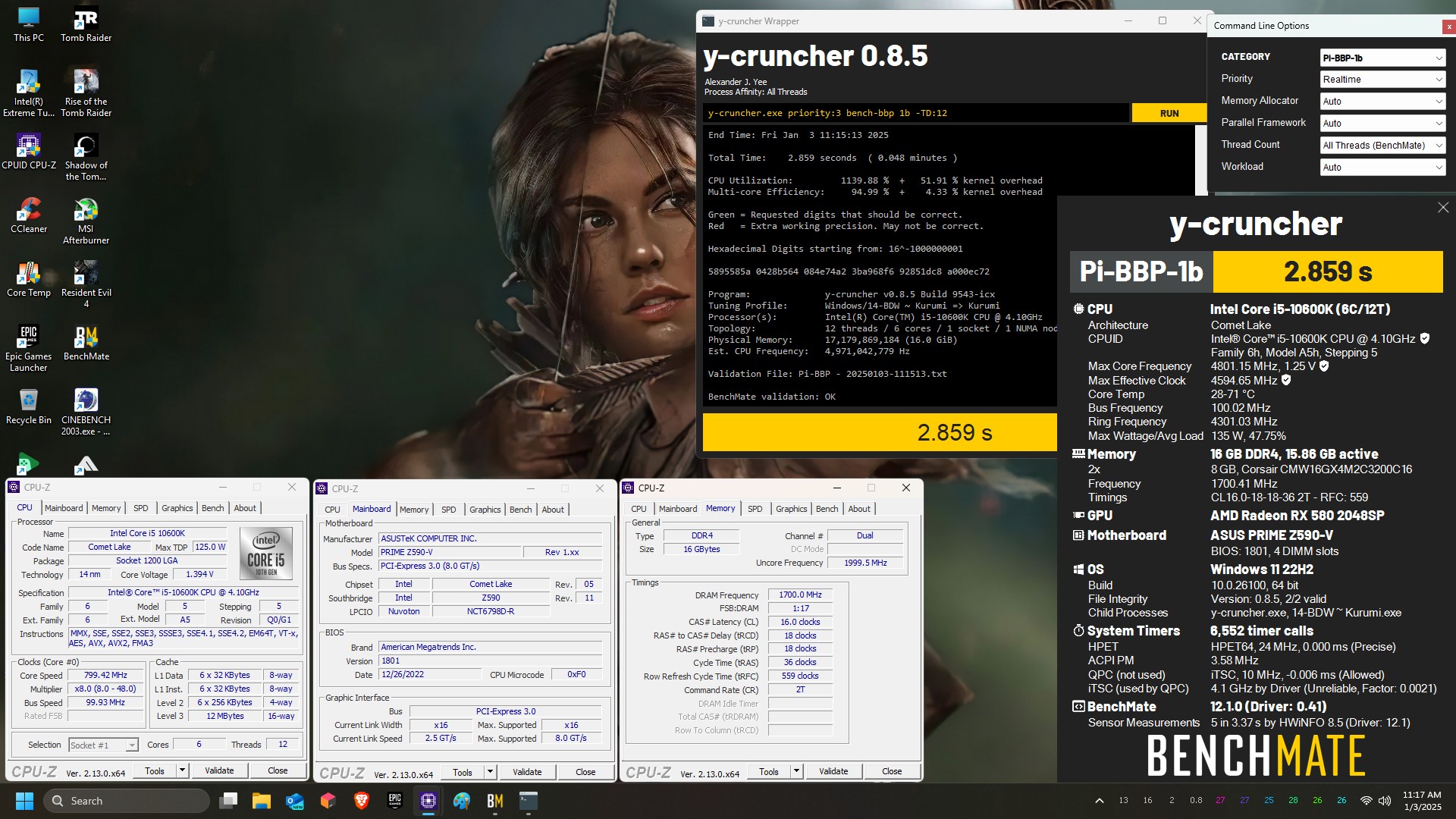Viewport: 1456px width, 819px height.
Task: Click Validate in the right CPU-Z window
Action: click(833, 771)
